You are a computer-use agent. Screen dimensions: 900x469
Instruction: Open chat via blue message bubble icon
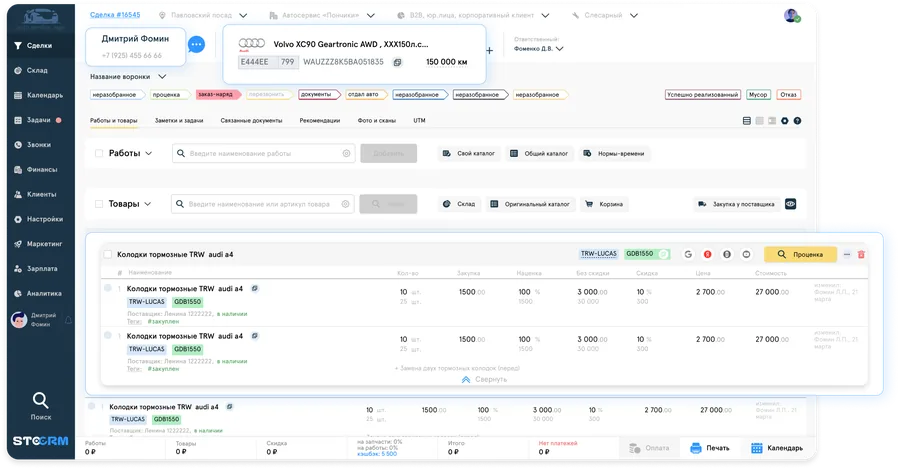[196, 44]
